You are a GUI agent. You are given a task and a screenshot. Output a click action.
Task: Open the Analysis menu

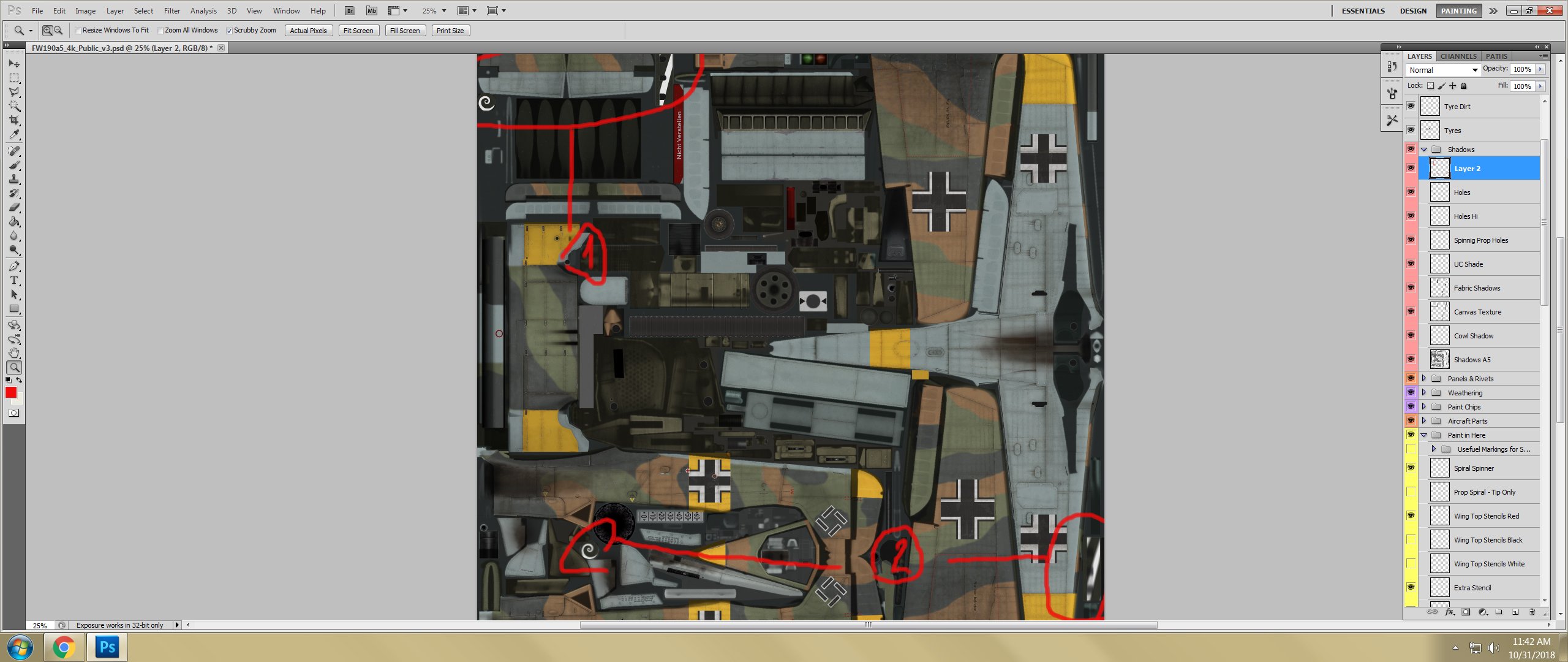203,11
